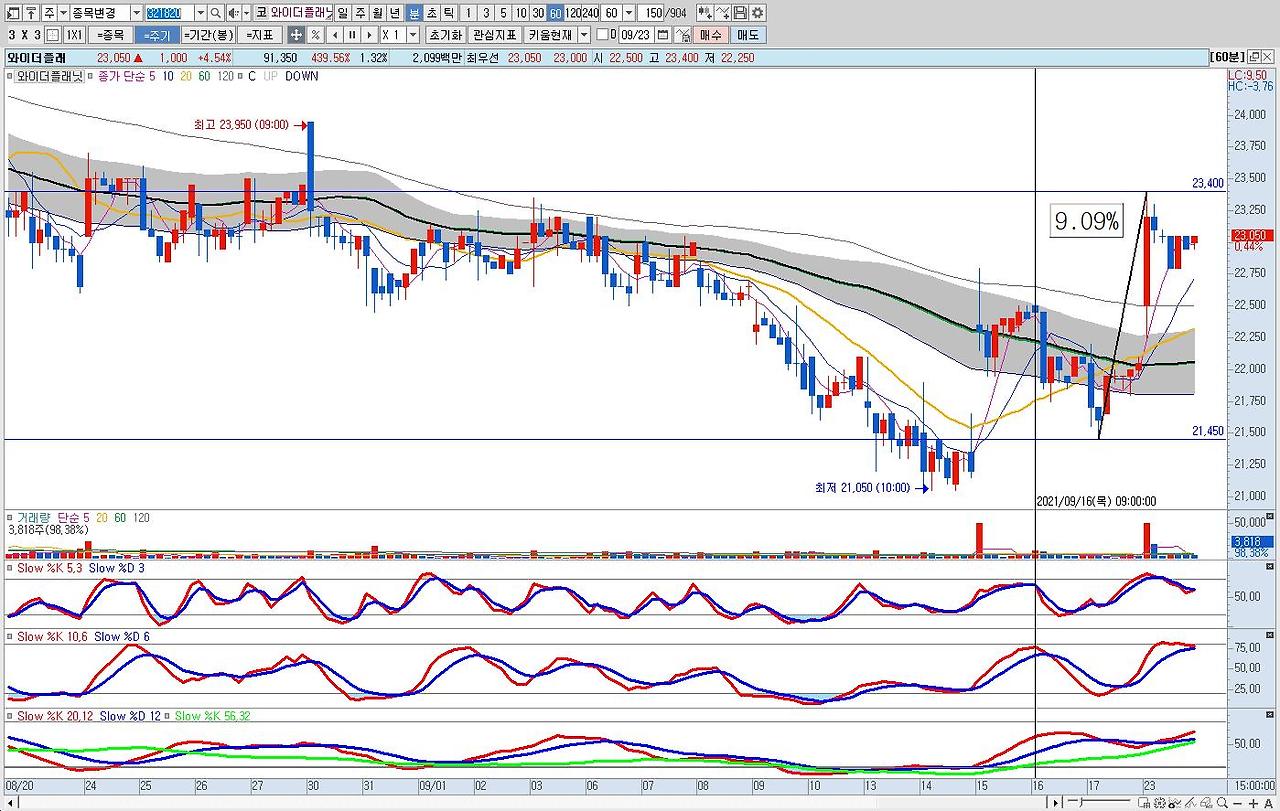
Task: Click the search magnifier icon beside stock code
Action: click(216, 13)
